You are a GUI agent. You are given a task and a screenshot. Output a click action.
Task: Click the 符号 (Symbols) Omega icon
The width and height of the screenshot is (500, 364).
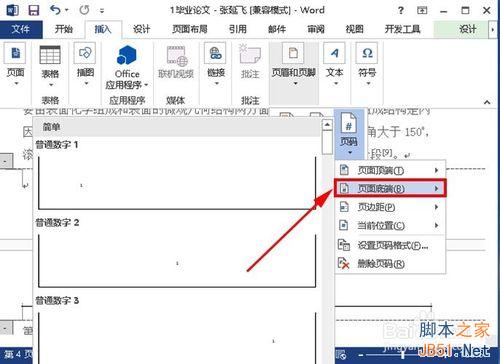(367, 53)
